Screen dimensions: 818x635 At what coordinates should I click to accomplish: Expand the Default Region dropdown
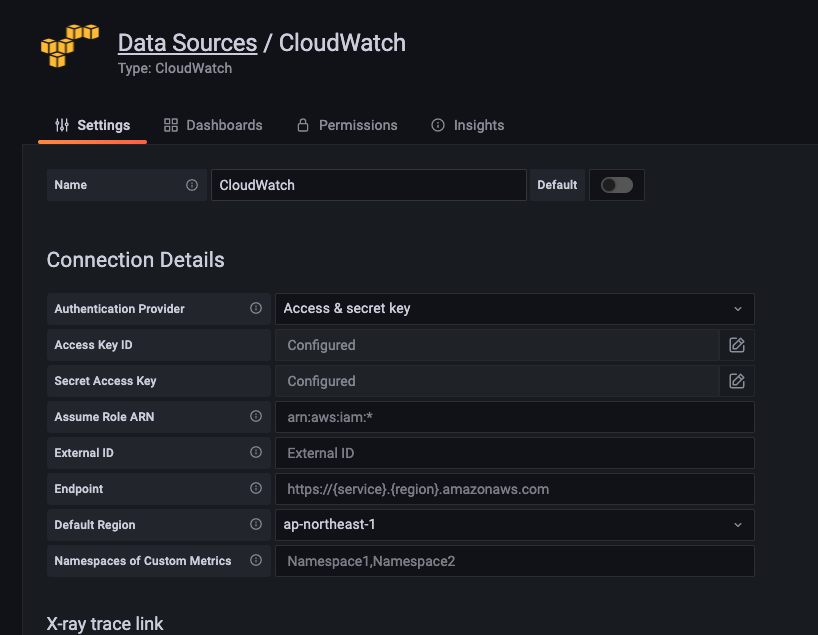[514, 525]
